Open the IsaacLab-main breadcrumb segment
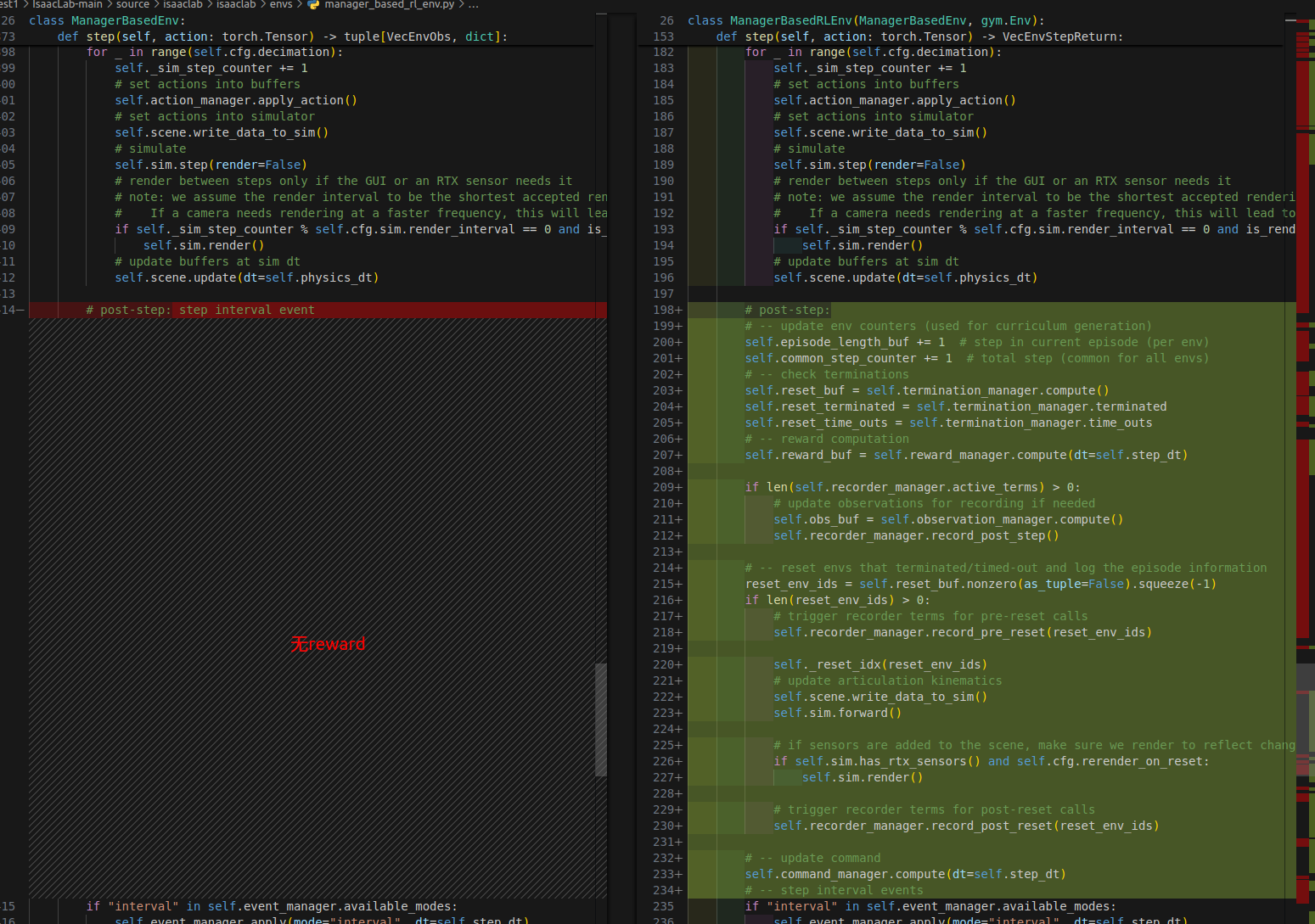The width and height of the screenshot is (1315, 924). pyautogui.click(x=67, y=5)
